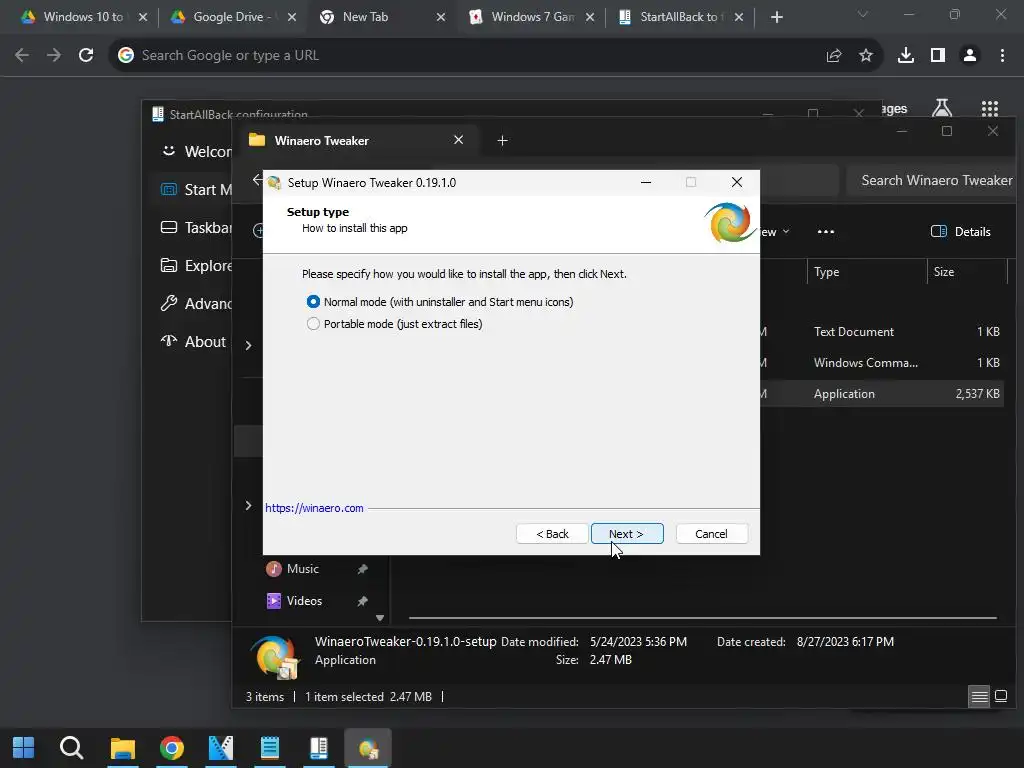Select the Text Document file row

[x=882, y=332]
